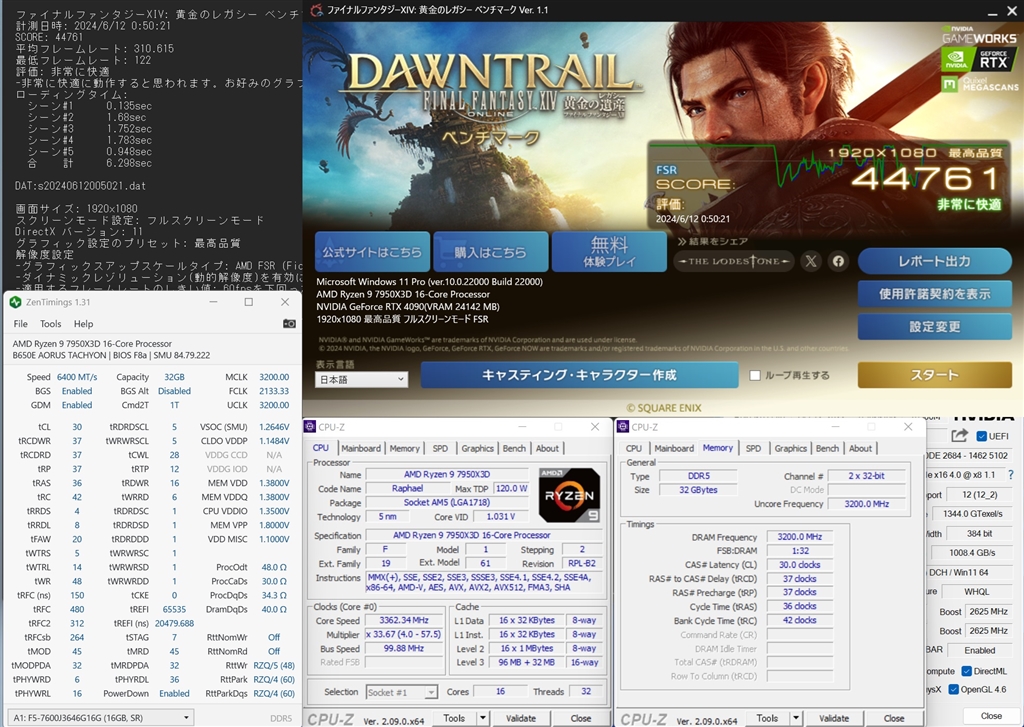
Task: Open 設定変更 settings change button
Action: coord(934,326)
